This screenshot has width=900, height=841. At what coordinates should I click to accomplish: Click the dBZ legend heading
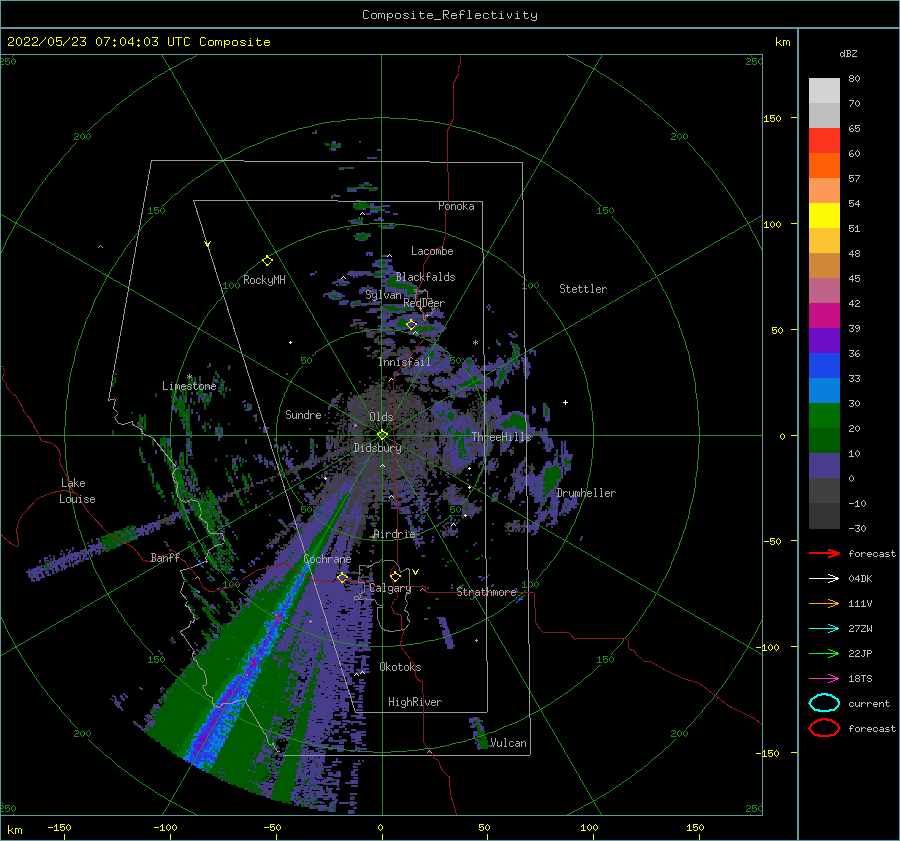pos(848,53)
